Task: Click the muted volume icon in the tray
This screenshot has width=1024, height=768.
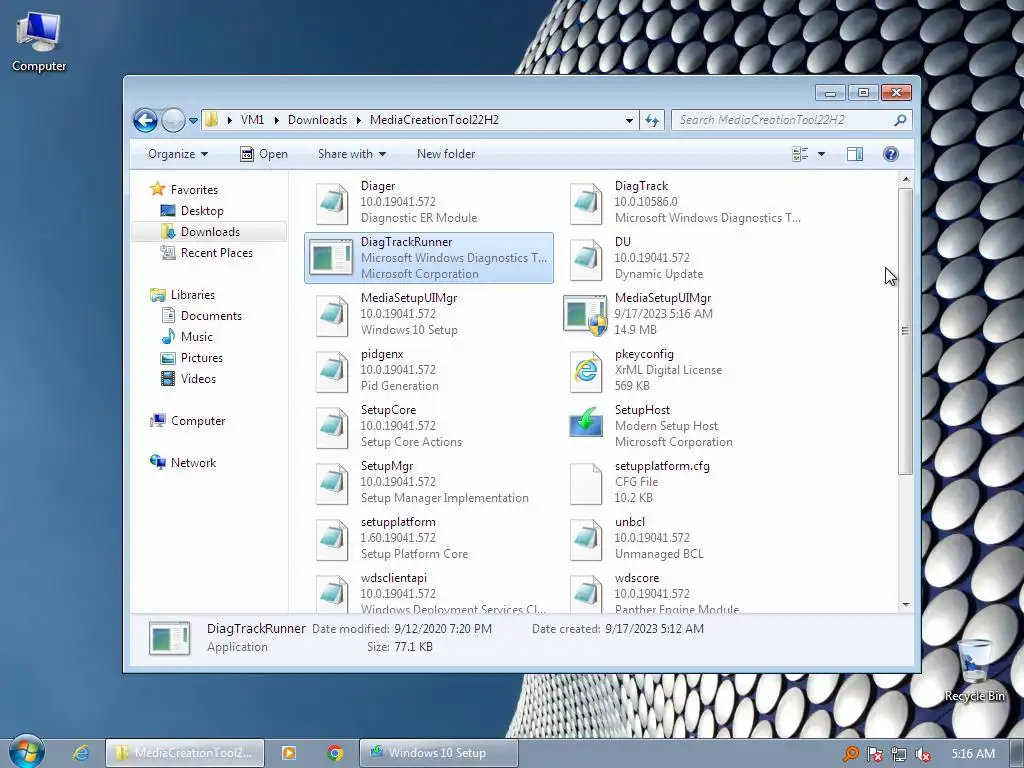Action: coord(923,754)
